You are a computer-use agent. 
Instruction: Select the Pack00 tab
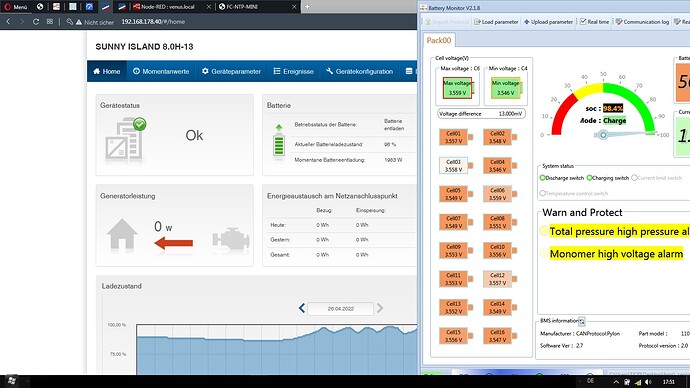[x=439, y=40]
